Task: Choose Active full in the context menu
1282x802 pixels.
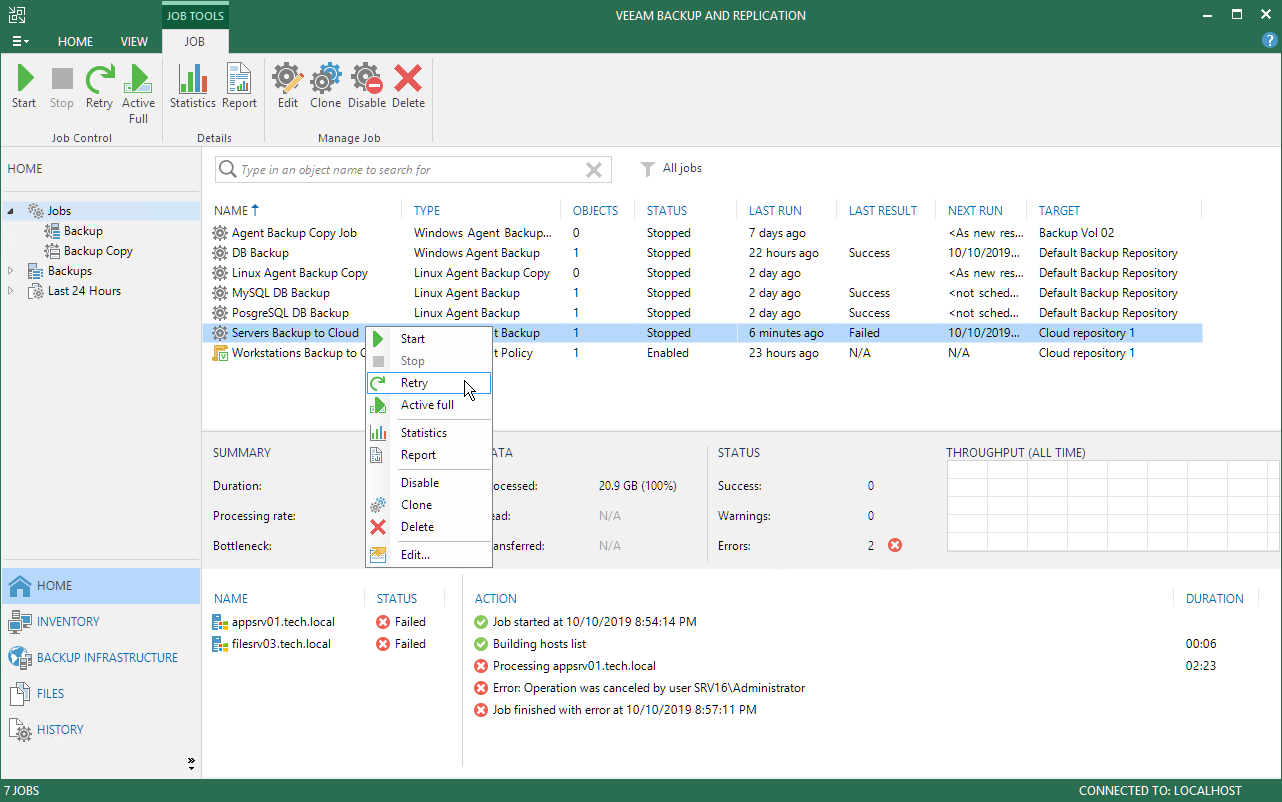Action: 429,405
